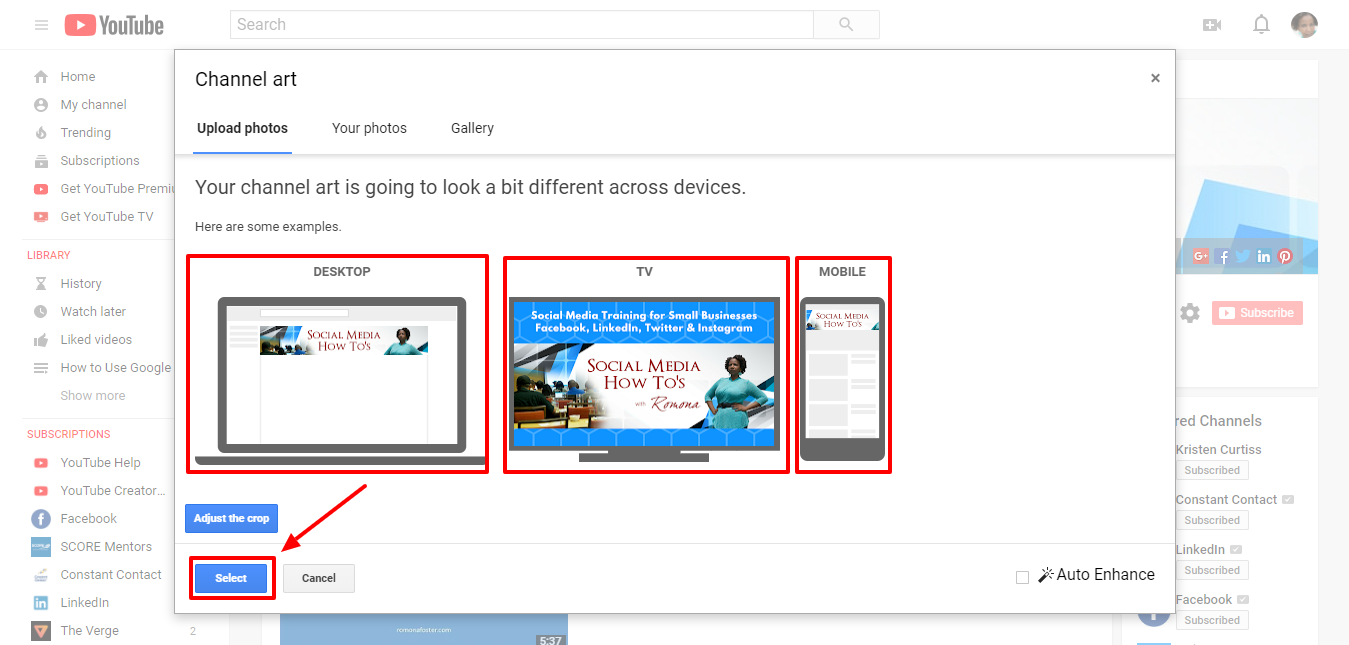Open Get YouTube TV link
Viewport: 1349px width, 645px height.
(x=107, y=217)
